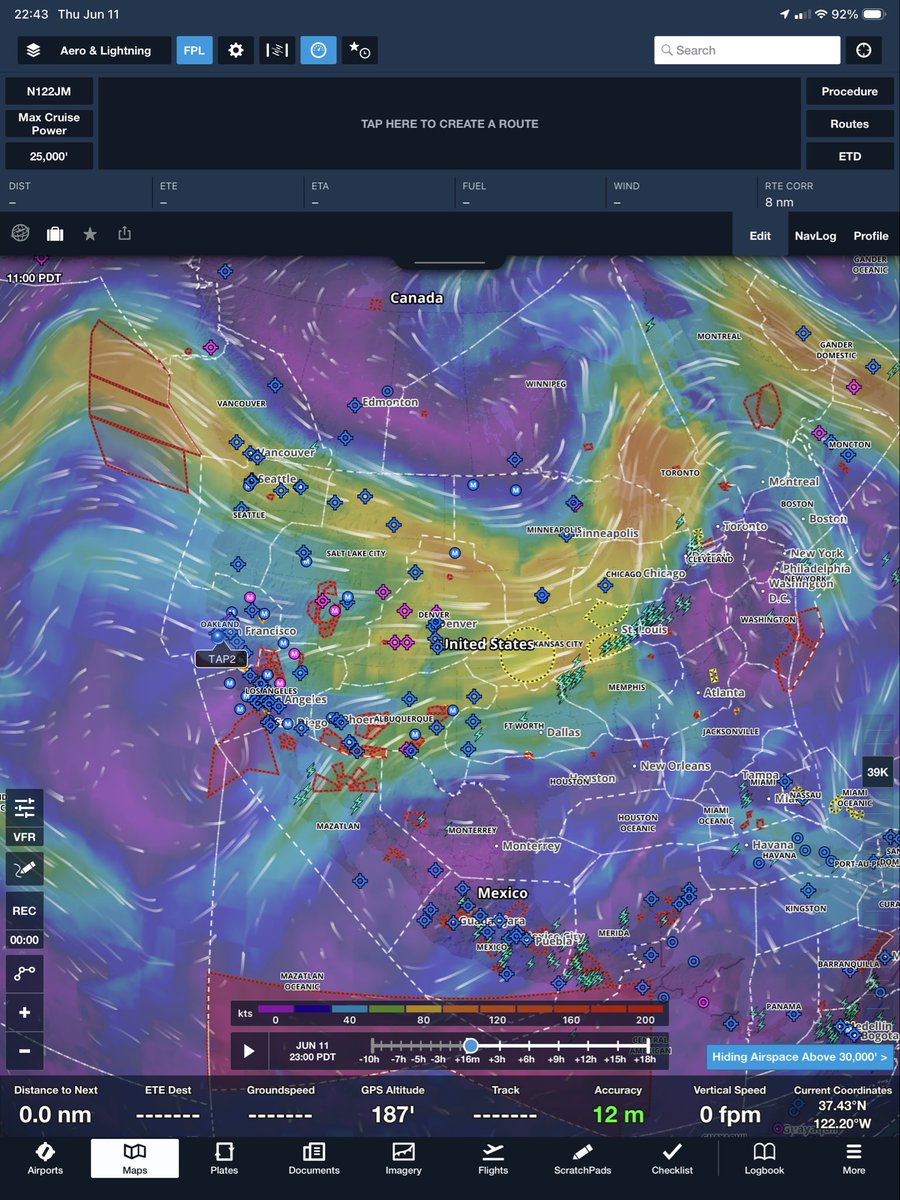Open map settings gear

tap(236, 50)
